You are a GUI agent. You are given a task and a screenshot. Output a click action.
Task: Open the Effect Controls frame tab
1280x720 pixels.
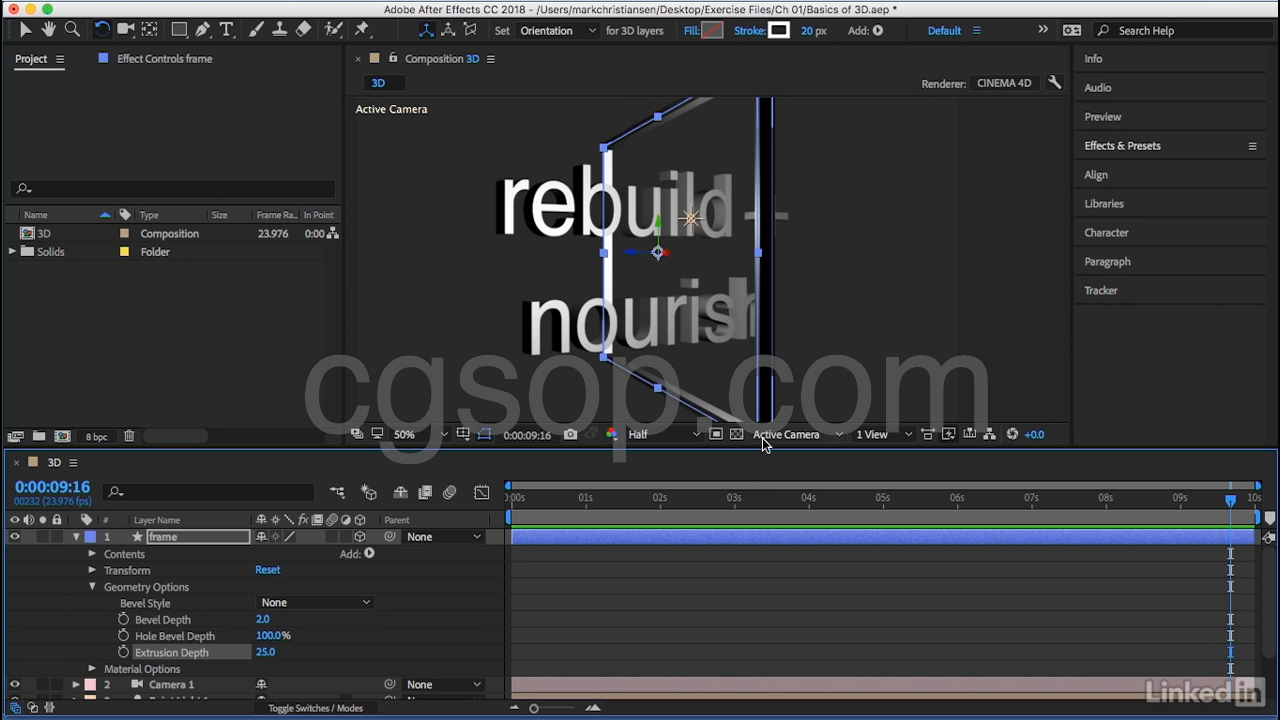point(164,58)
